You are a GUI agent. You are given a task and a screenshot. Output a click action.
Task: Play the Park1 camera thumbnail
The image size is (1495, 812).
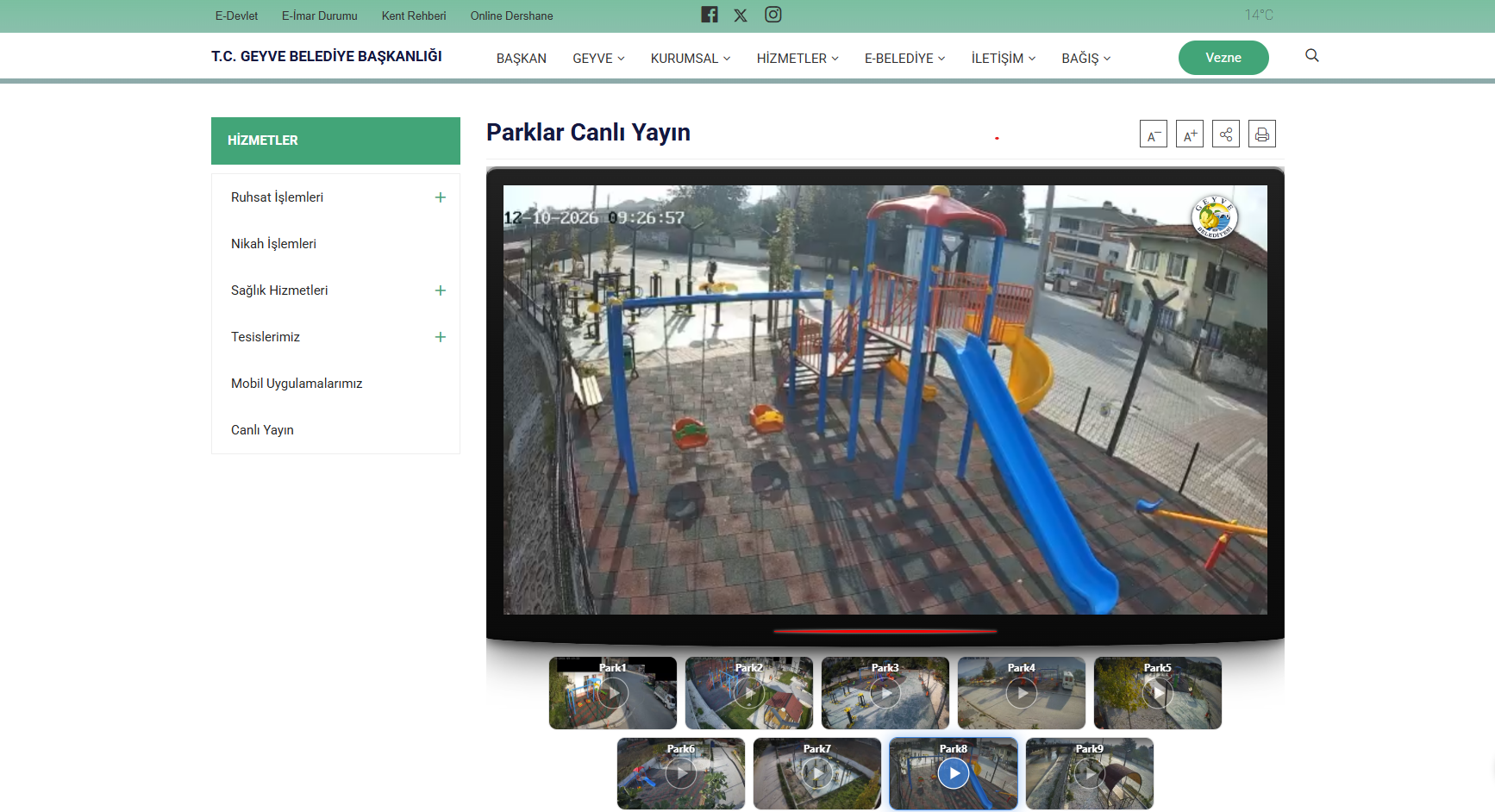[613, 693]
